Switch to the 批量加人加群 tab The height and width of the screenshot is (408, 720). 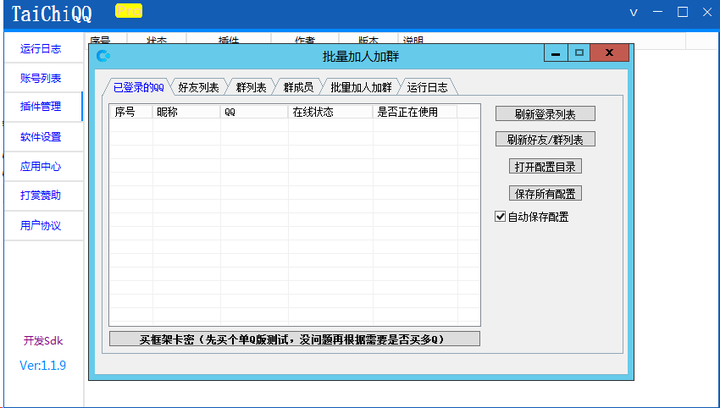click(x=361, y=87)
